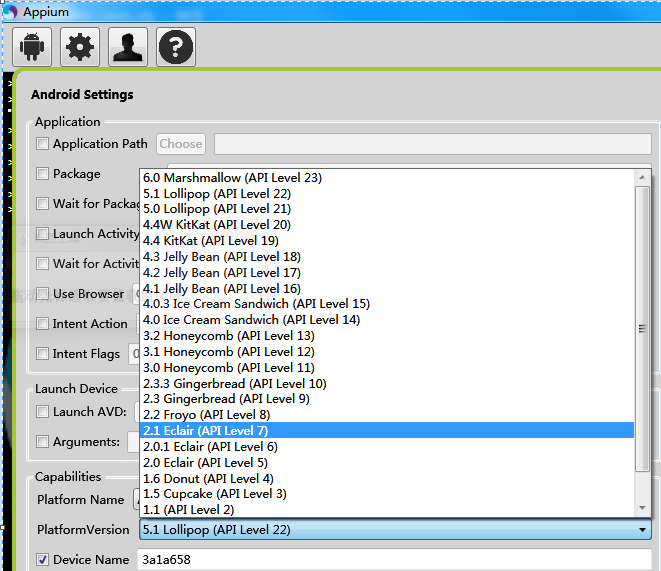Choose 4.2 Jelly Bean (API Level 17)
Screen dimensions: 661x571
(387, 273)
